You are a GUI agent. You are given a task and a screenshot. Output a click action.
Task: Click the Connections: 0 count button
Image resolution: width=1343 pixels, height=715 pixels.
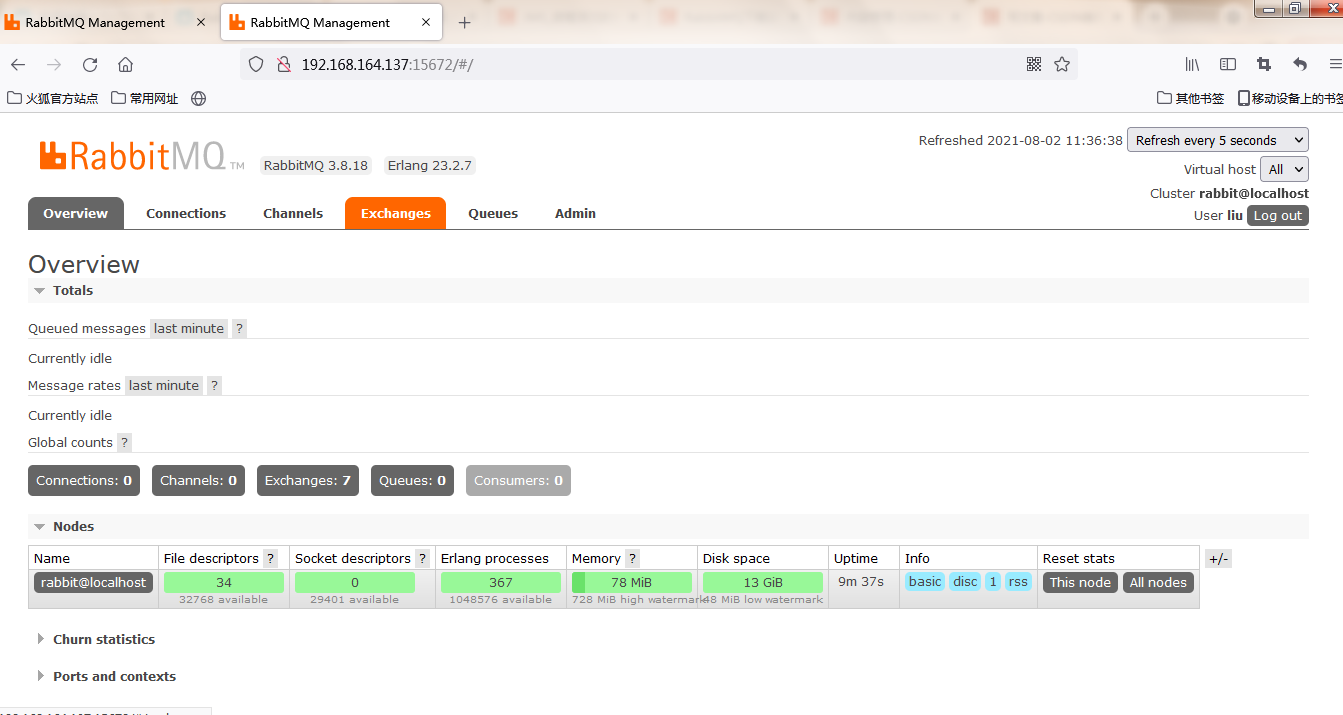[84, 480]
